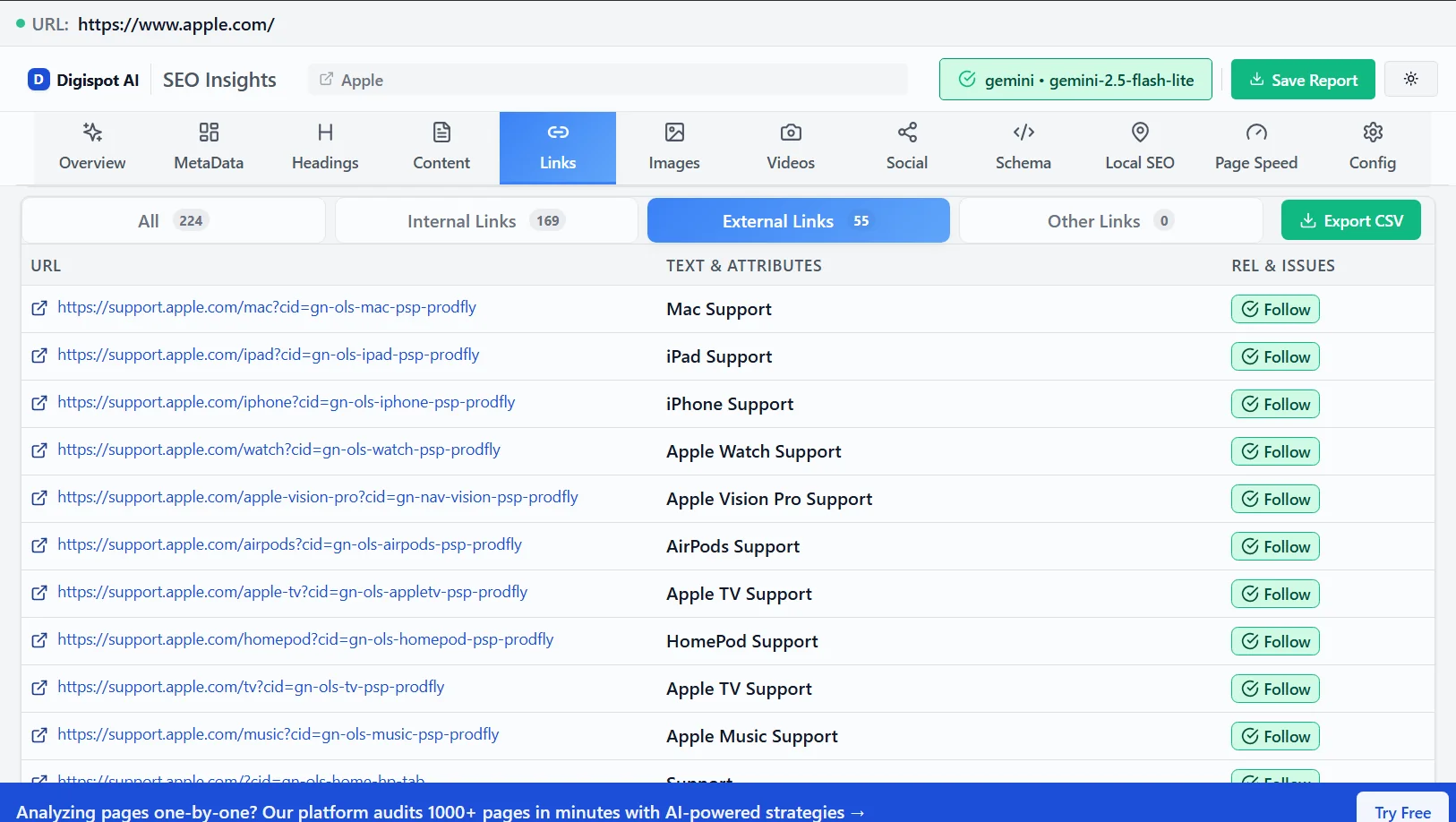This screenshot has height=822, width=1456.
Task: Click the Apple search input field
Action: pyautogui.click(x=609, y=79)
